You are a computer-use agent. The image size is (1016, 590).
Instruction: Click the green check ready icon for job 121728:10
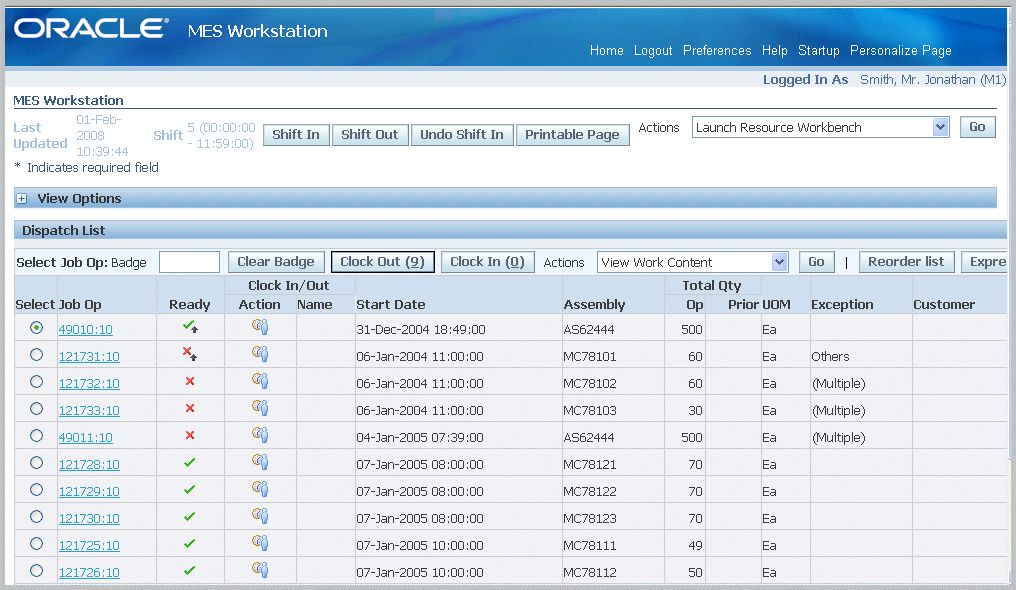[189, 462]
